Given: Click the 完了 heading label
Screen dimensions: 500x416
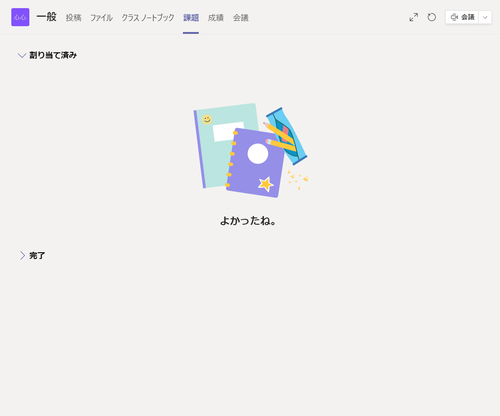Looking at the screenshot, I should pos(37,256).
